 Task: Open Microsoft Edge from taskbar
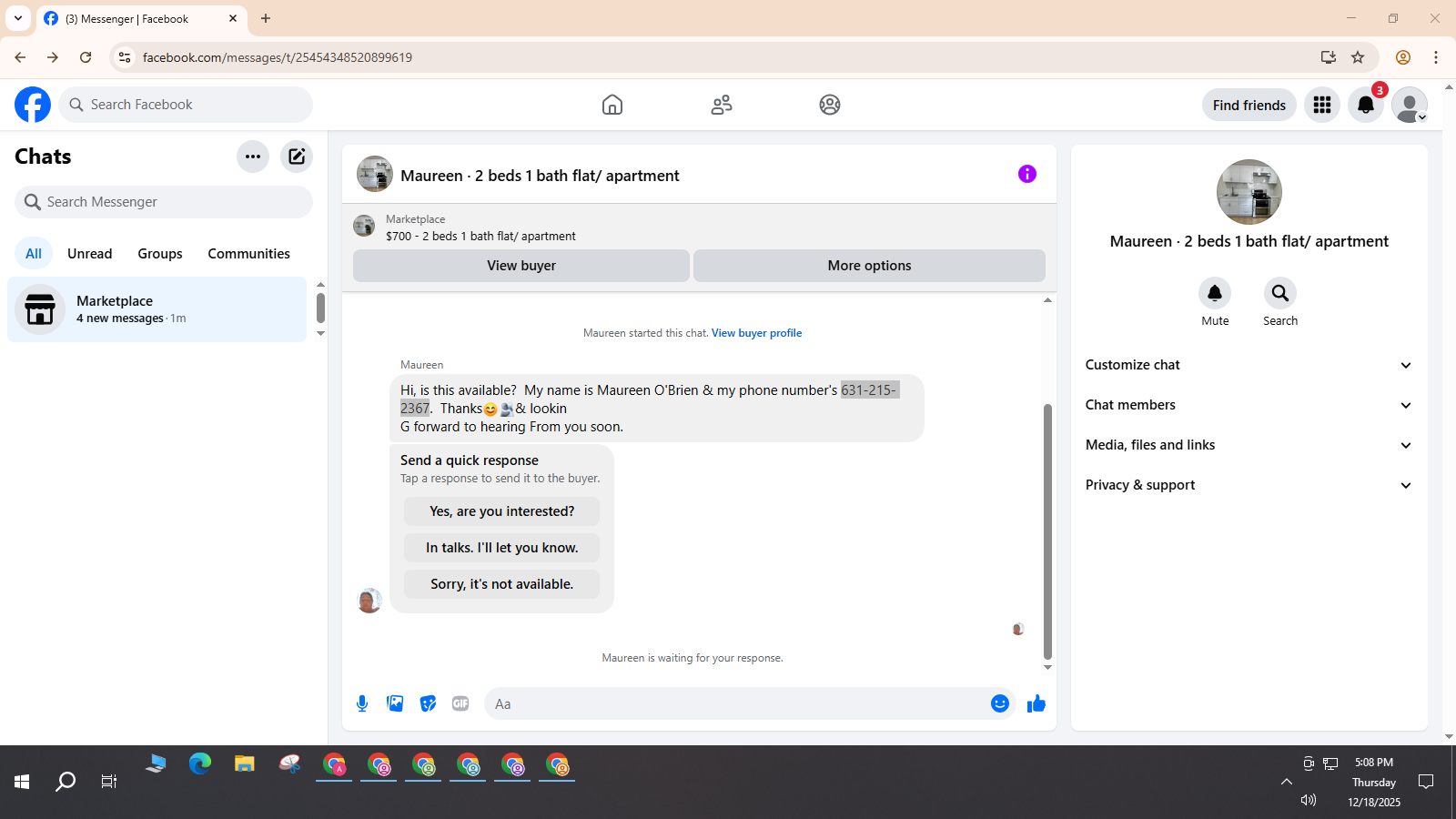[200, 764]
